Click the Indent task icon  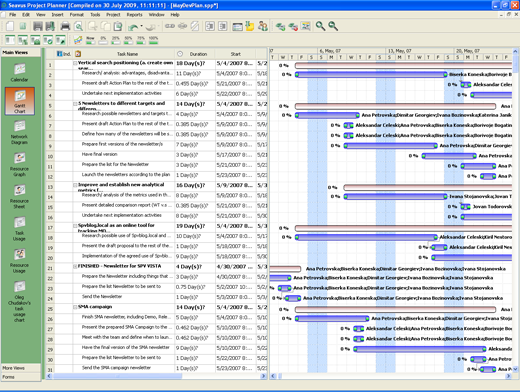coord(223,26)
